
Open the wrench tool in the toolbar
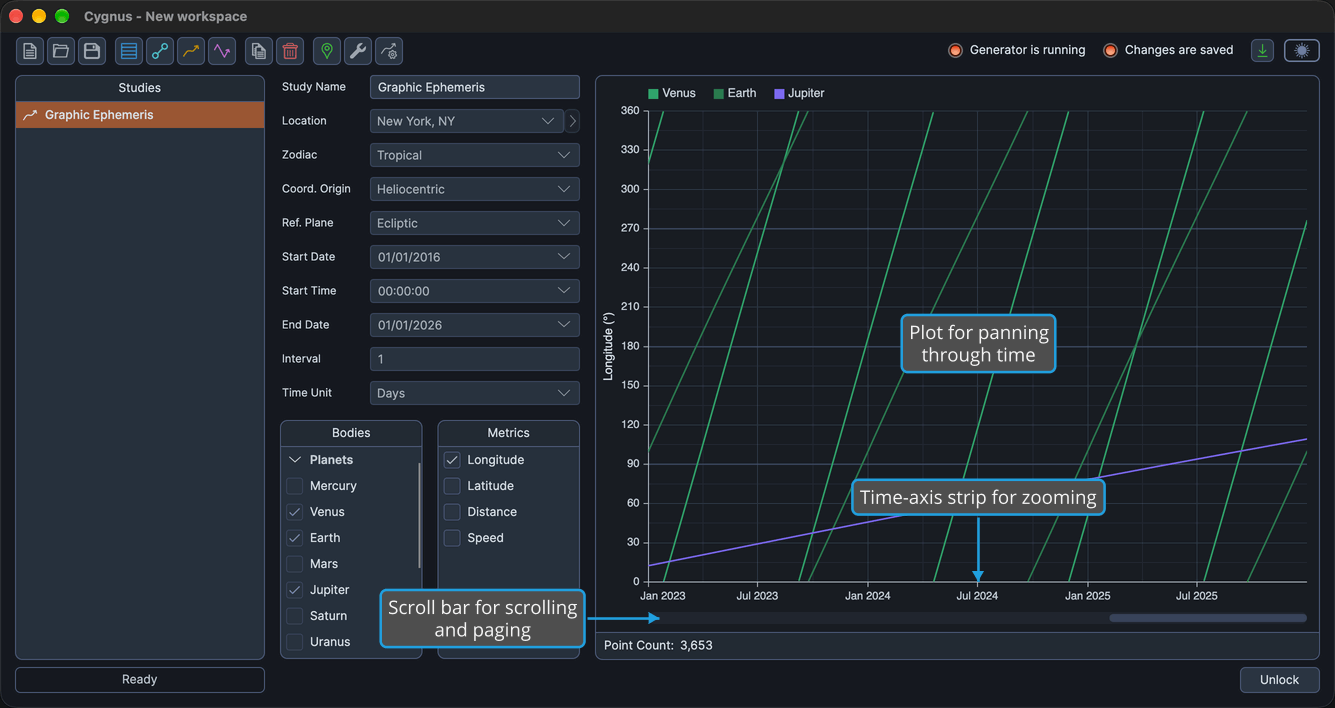(358, 51)
